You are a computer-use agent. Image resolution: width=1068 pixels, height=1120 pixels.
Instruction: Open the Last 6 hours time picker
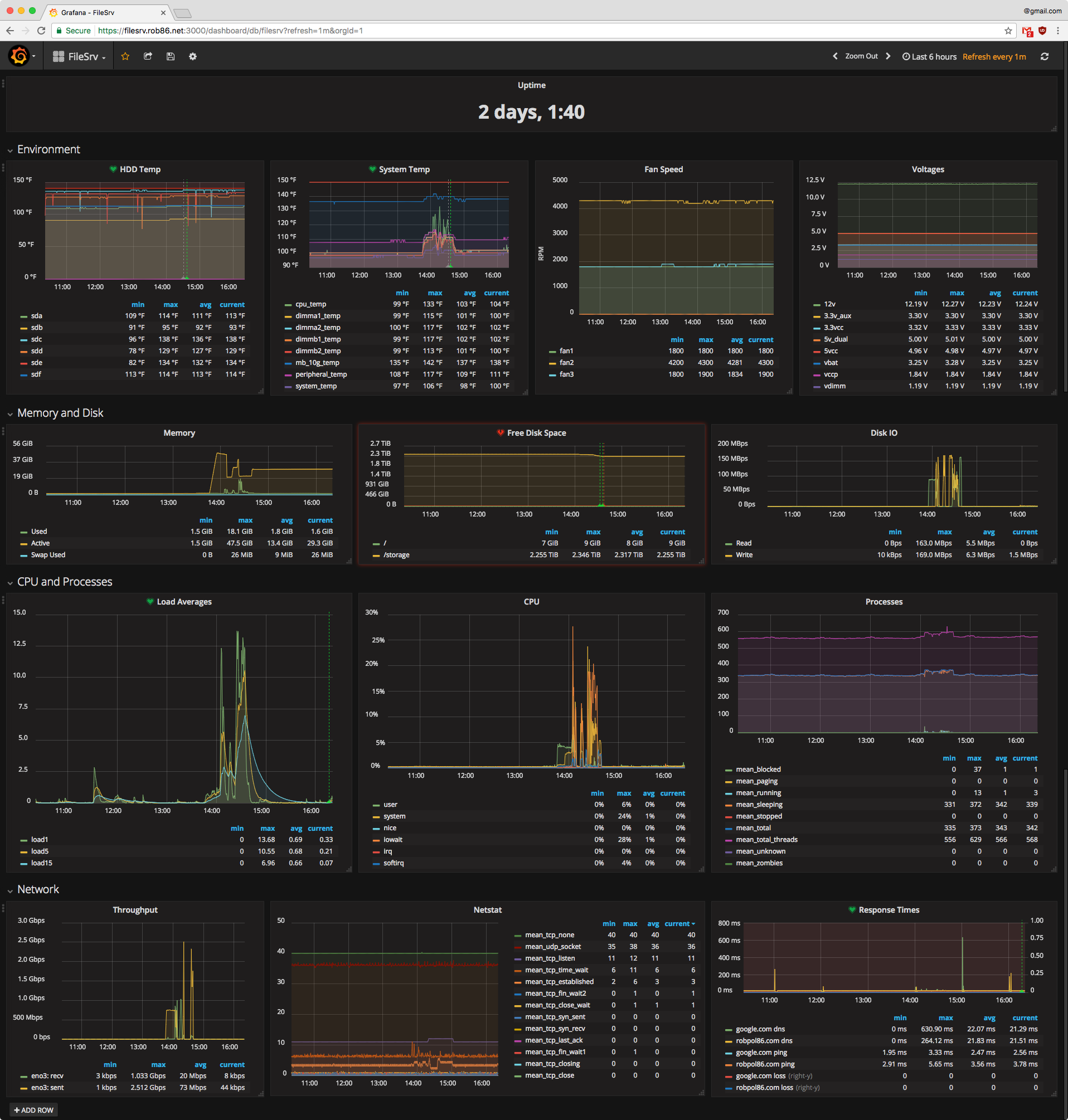pyautogui.click(x=929, y=56)
